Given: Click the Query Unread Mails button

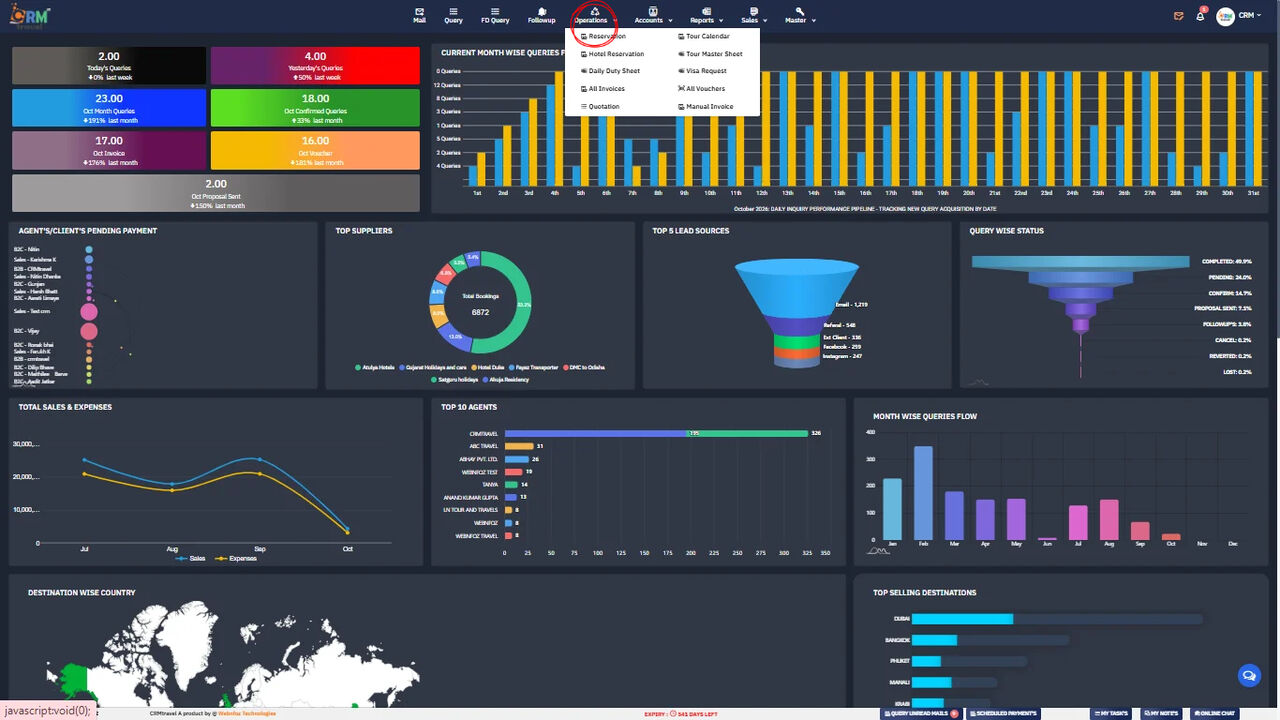Looking at the screenshot, I should coord(921,713).
